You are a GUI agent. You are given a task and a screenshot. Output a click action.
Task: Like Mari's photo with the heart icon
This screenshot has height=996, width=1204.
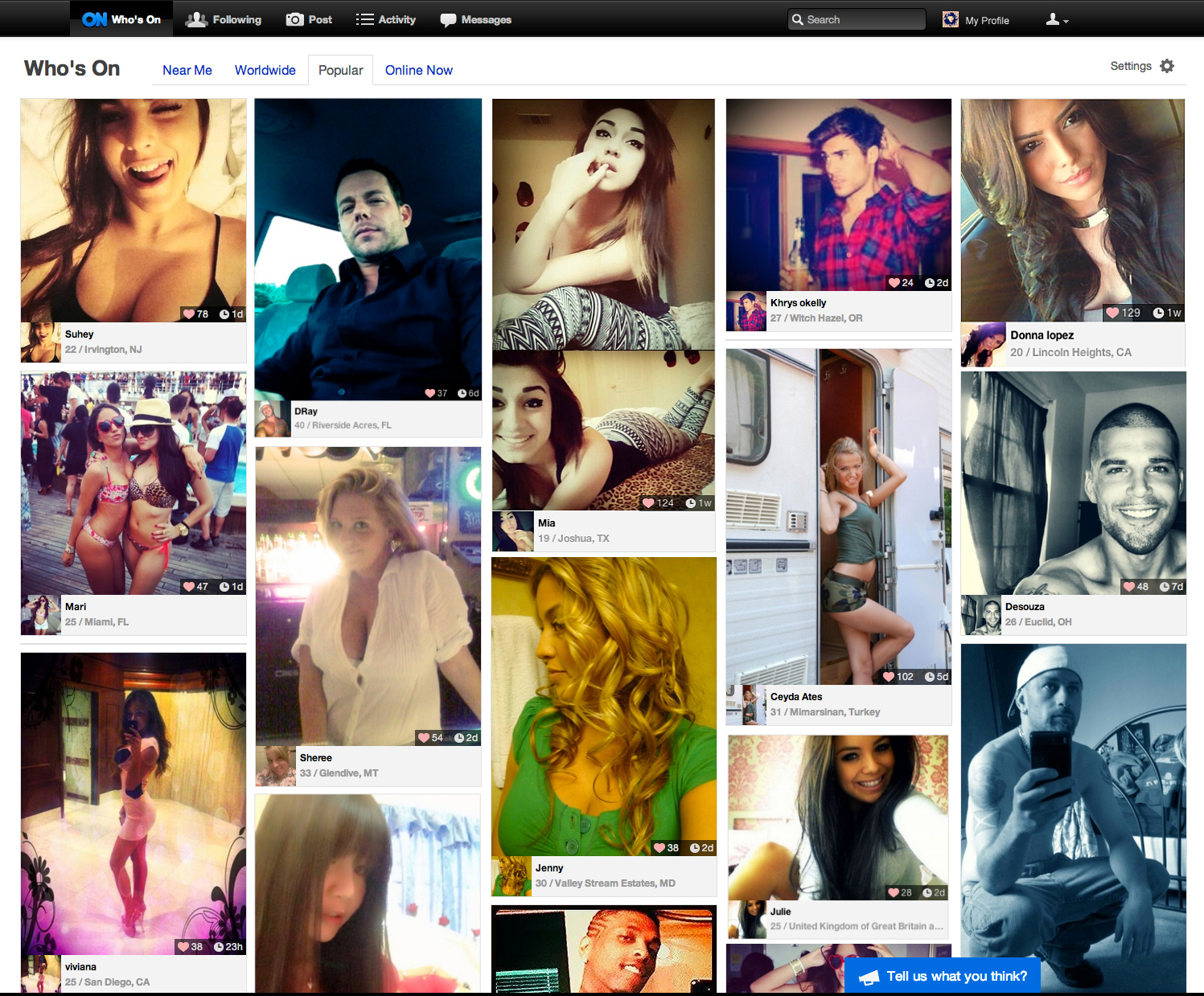point(189,587)
